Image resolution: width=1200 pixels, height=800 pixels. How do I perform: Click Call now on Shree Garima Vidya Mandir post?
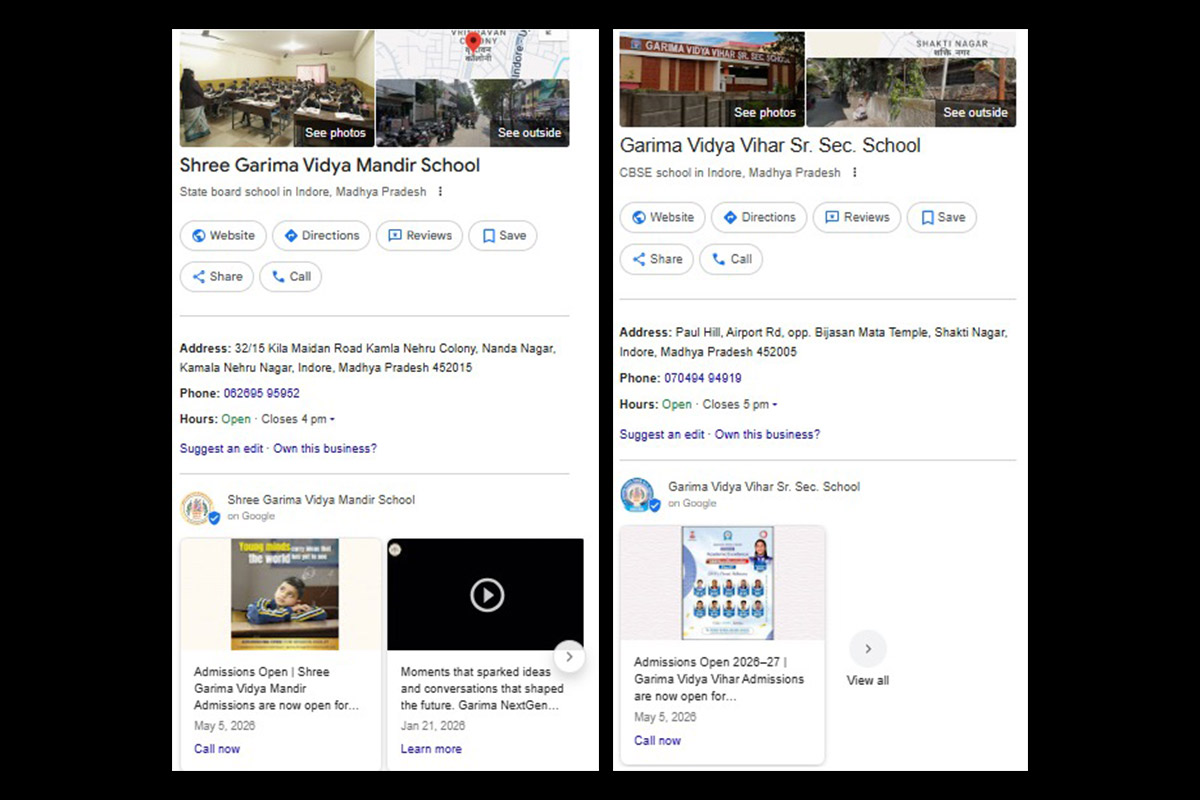coord(217,749)
